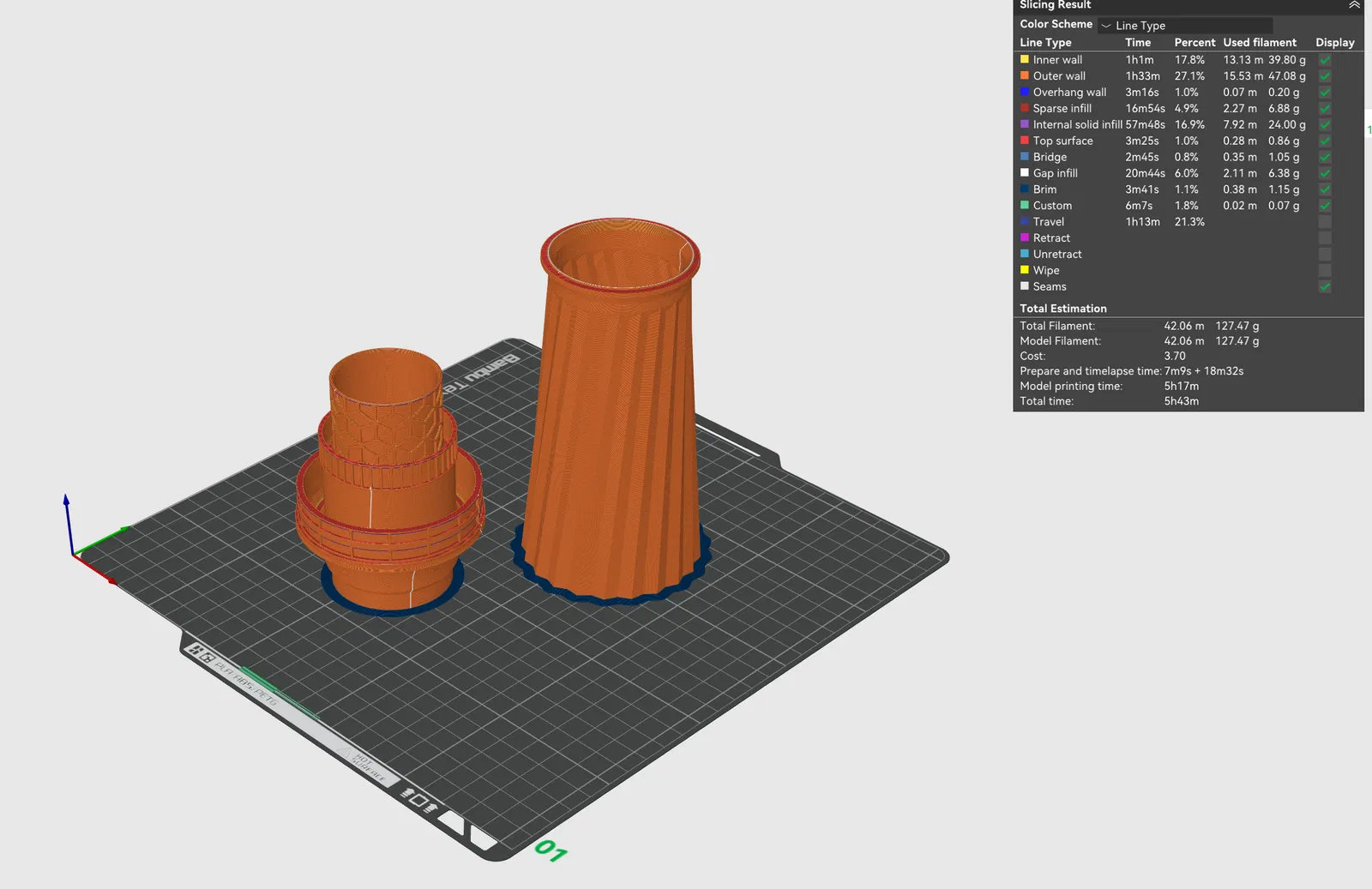Click the timelapse time 7m9s + 18m32s
Viewport: 1372px width, 889px height.
point(1203,371)
